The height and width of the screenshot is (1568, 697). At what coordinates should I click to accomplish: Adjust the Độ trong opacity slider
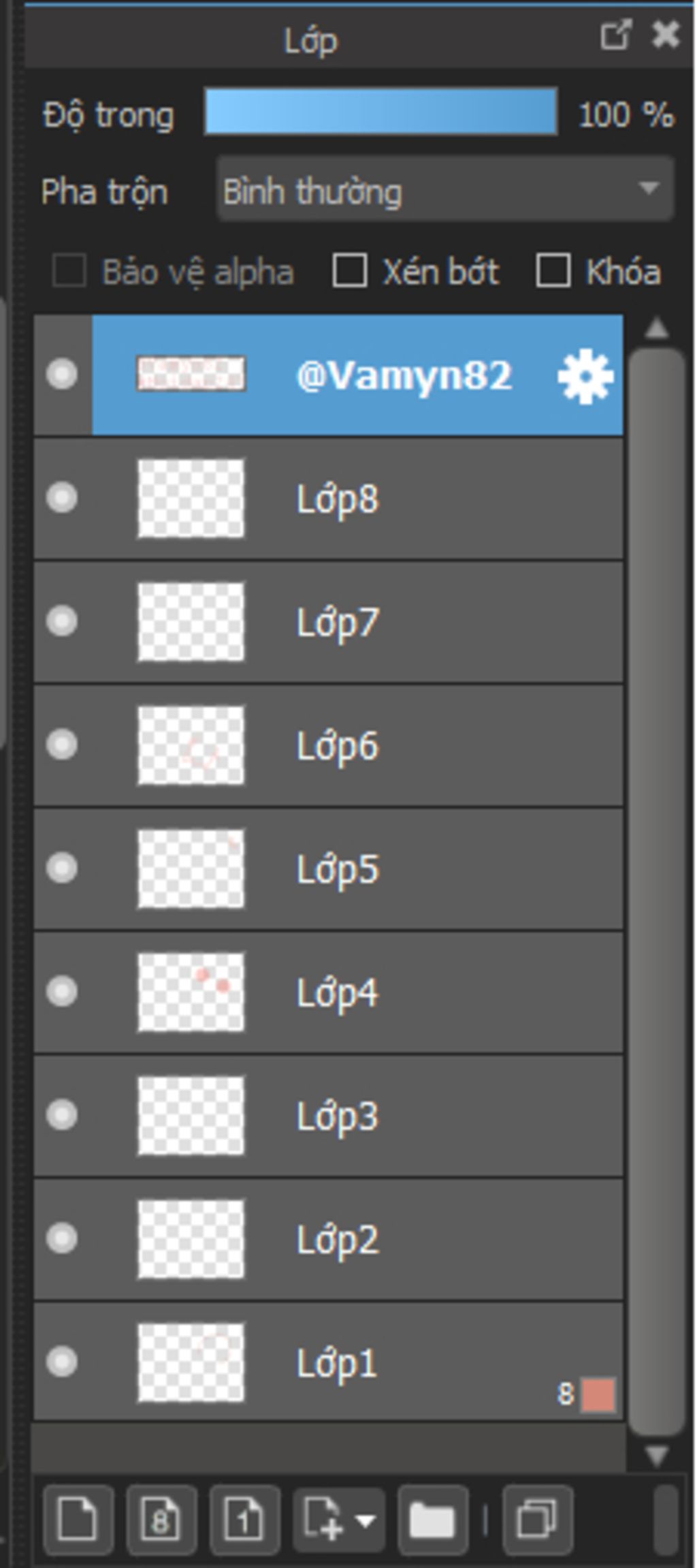[381, 112]
